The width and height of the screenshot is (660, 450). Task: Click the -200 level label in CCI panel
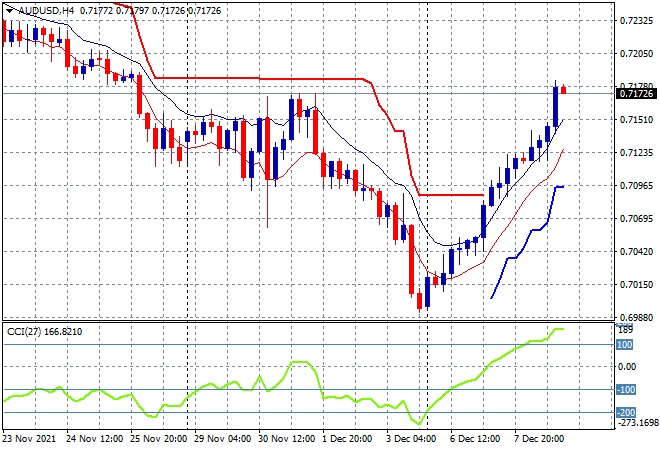(627, 412)
